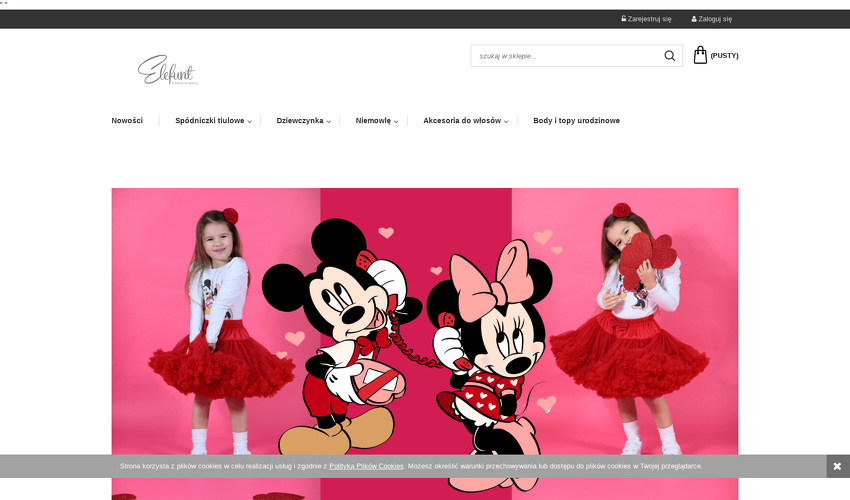Click the (PUSTY) cart label
Screen dimensions: 850x500
724,55
